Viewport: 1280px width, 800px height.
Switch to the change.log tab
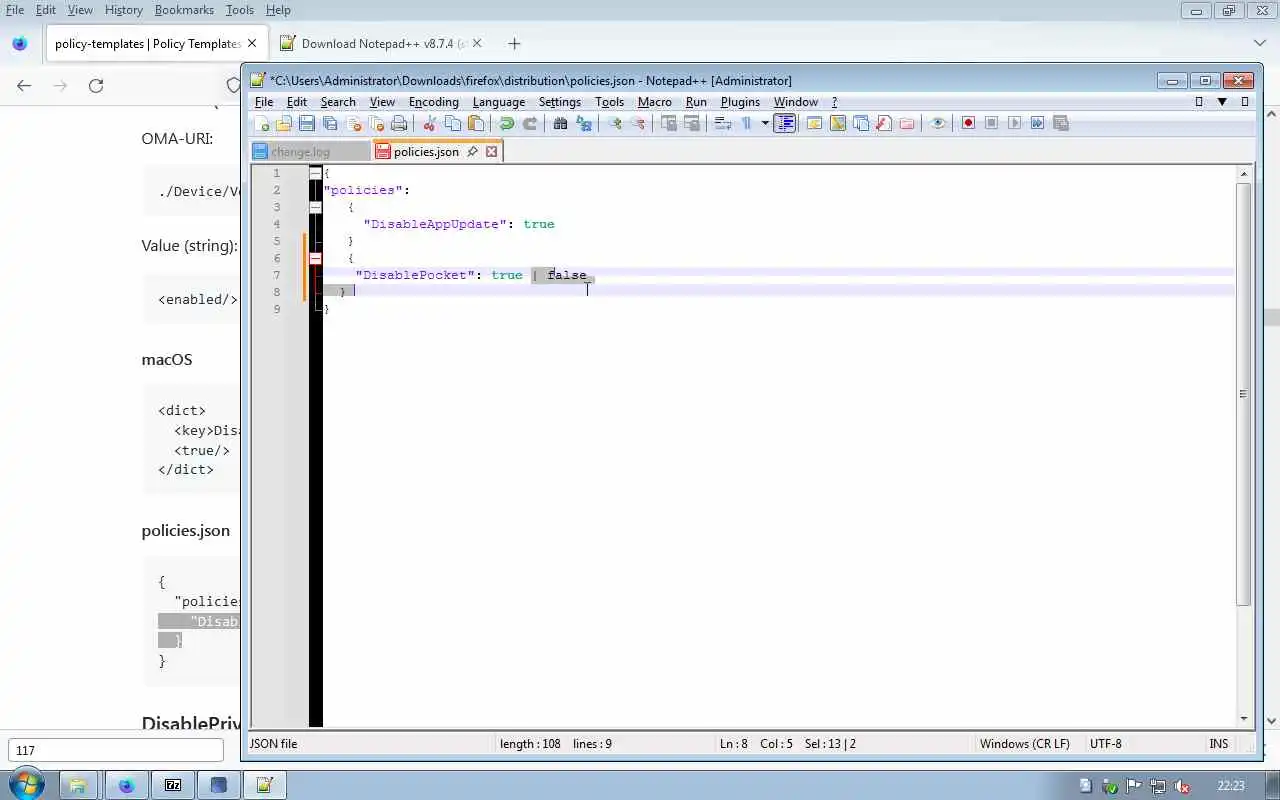pos(310,152)
